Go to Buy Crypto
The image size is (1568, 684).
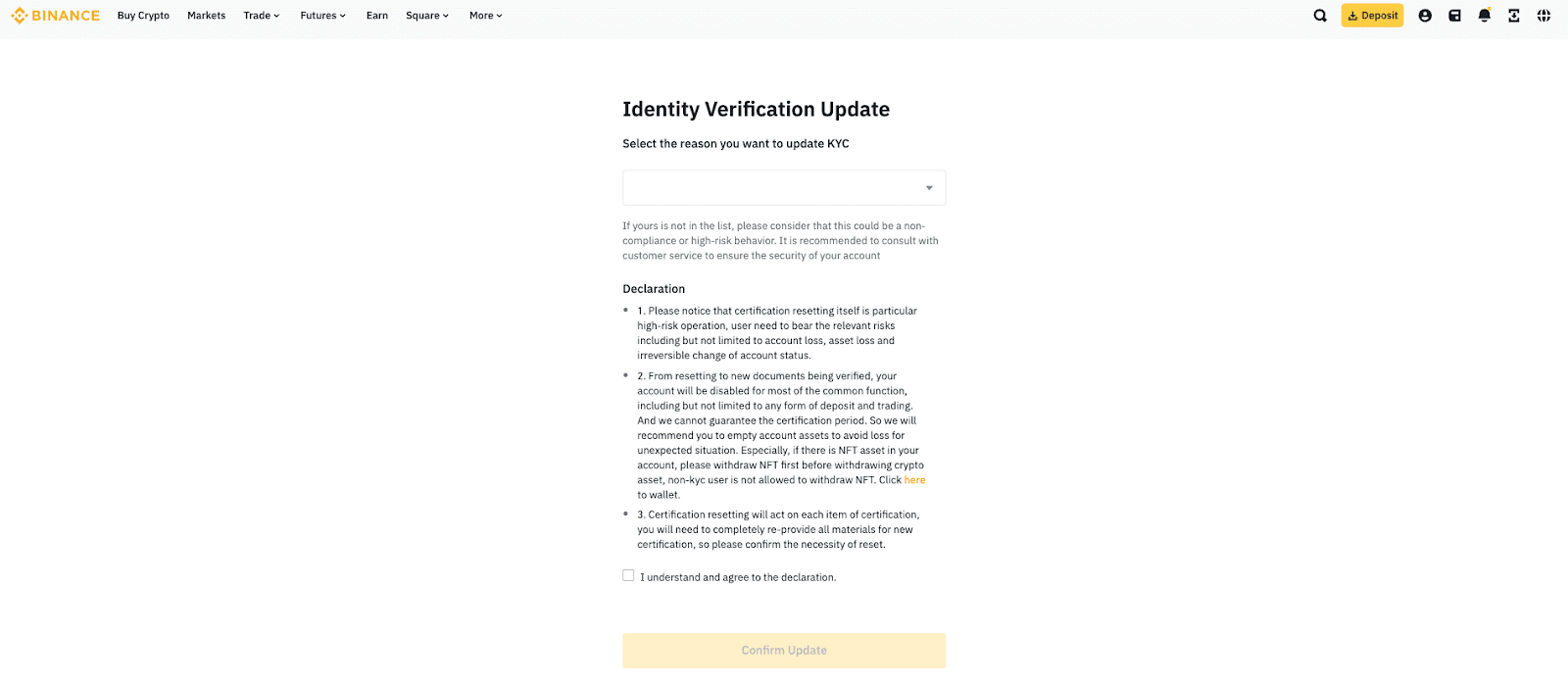tap(143, 16)
